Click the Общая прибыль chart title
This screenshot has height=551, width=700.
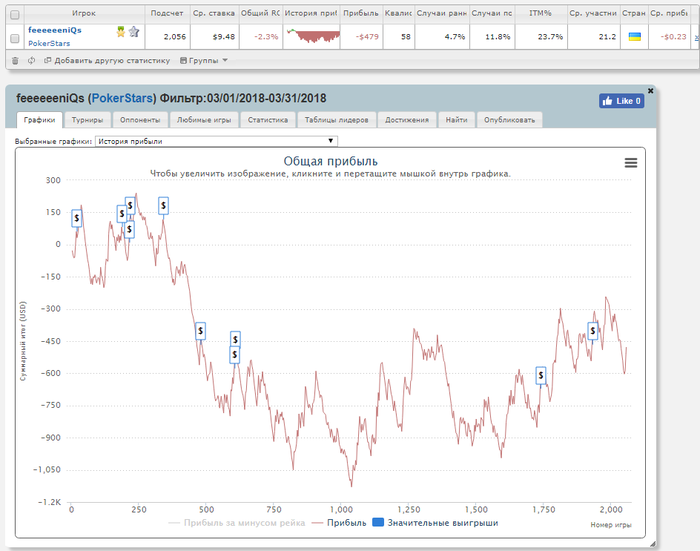click(x=330, y=161)
